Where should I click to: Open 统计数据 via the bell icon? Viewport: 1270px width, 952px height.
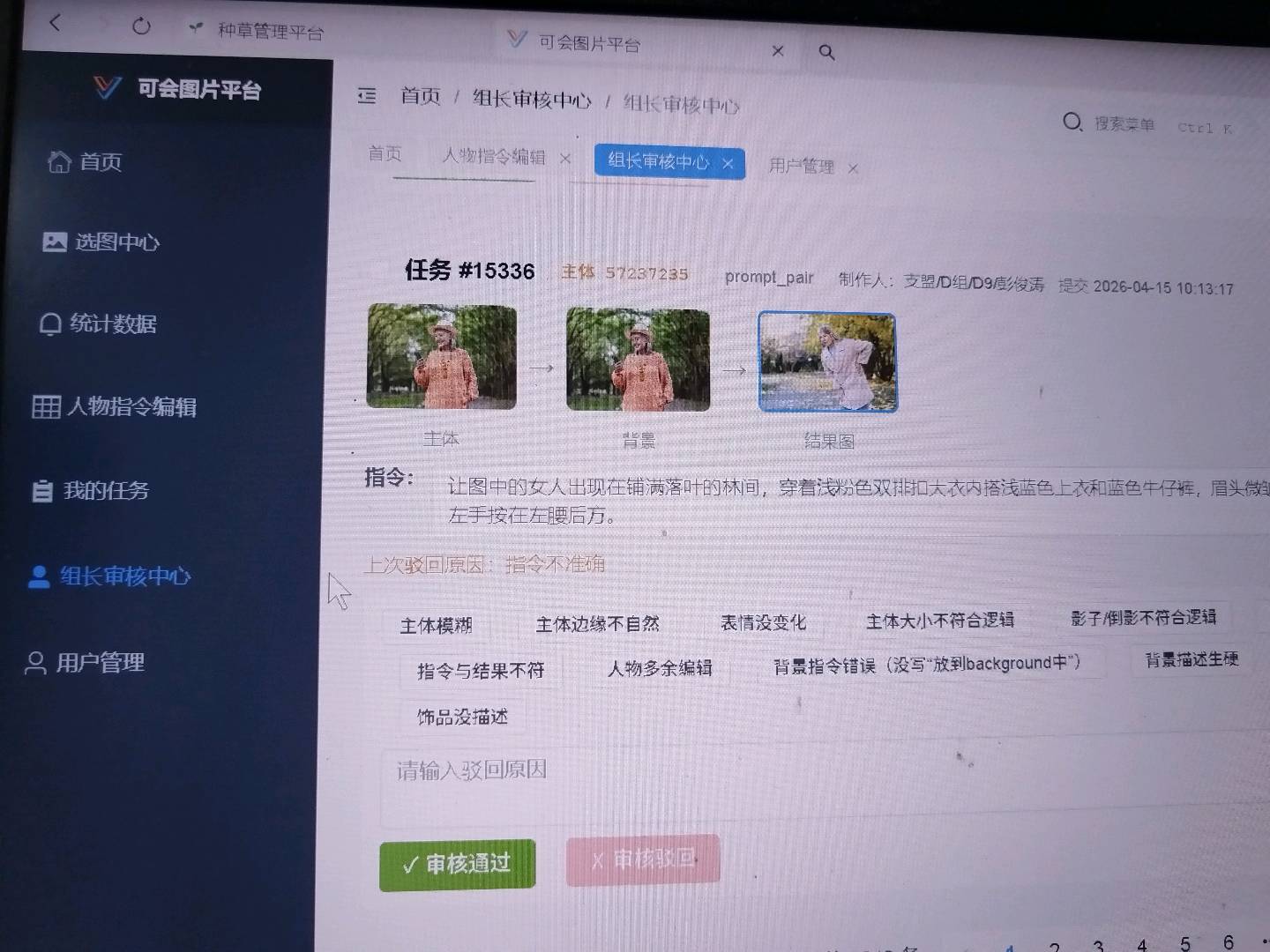pyautogui.click(x=53, y=324)
